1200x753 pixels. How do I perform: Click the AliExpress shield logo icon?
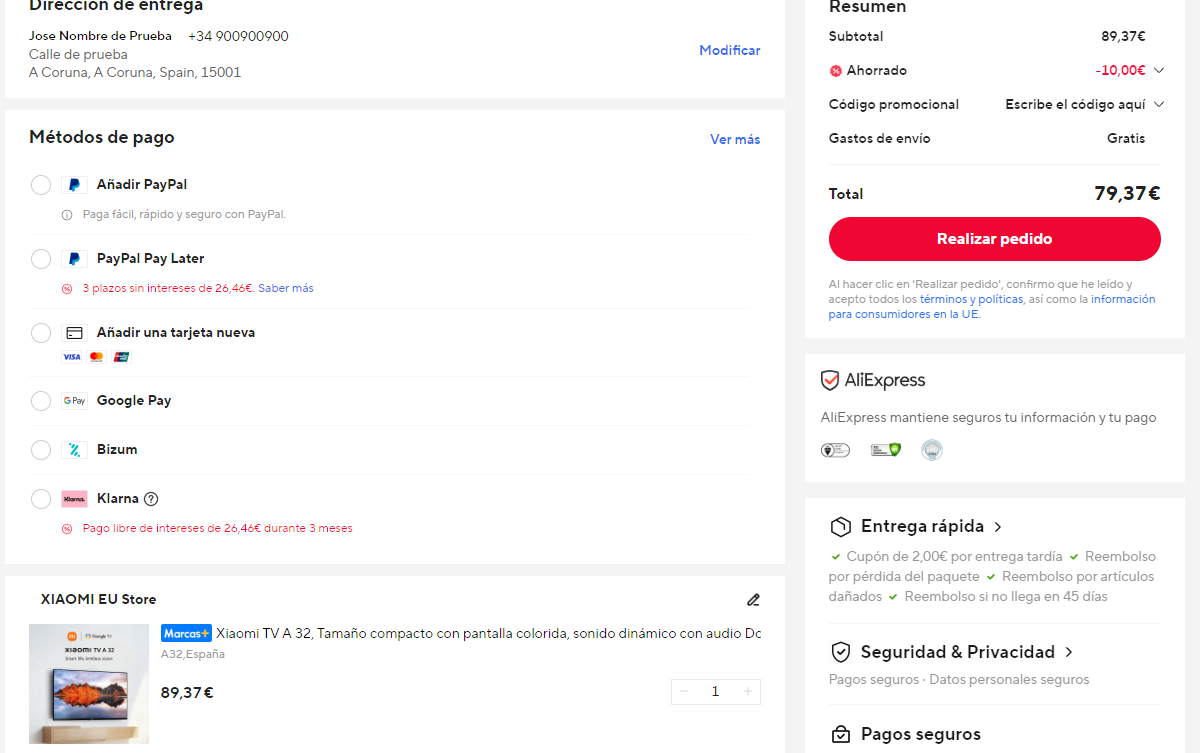point(830,381)
